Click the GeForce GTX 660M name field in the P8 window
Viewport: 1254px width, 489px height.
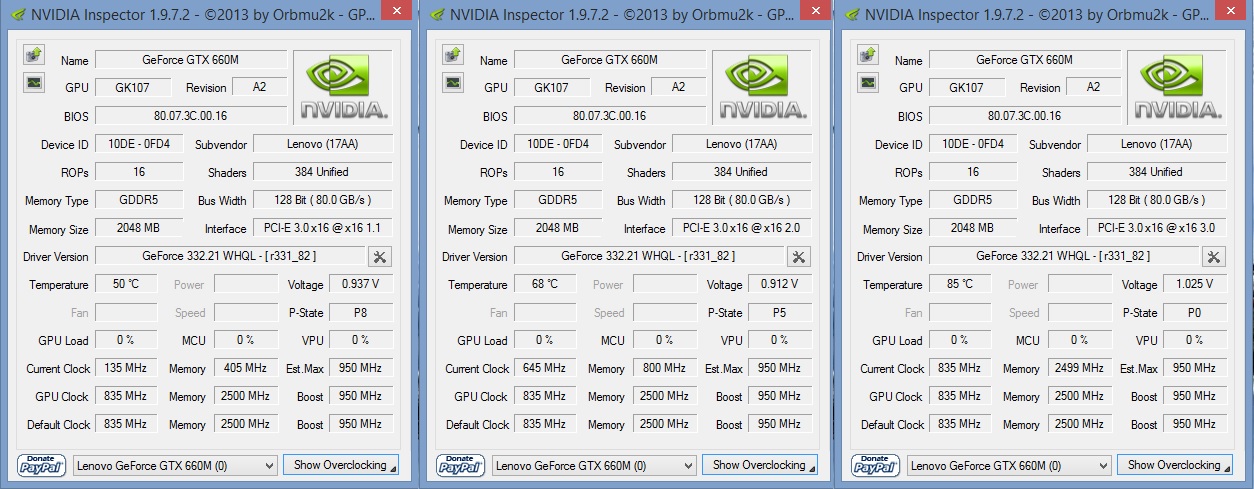click(190, 60)
